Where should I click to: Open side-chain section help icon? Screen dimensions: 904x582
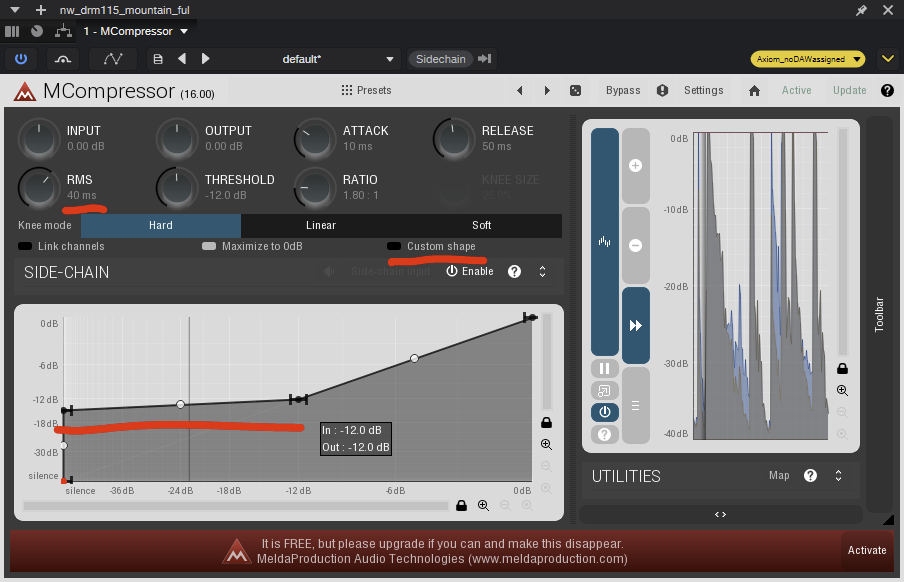514,272
